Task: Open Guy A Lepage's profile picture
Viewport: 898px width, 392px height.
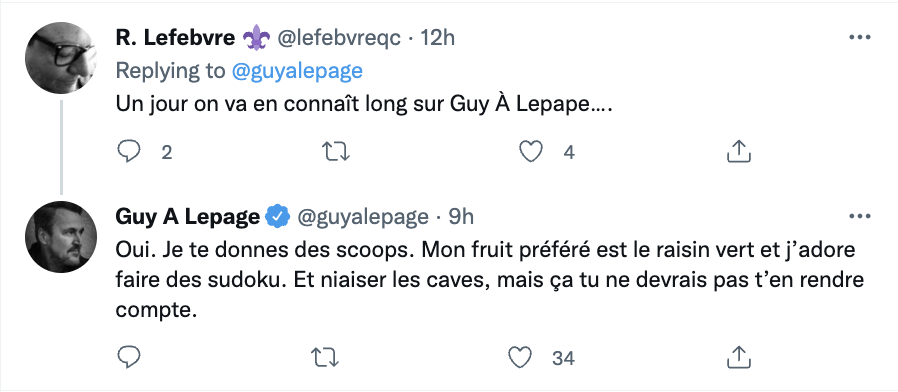Action: 61,237
